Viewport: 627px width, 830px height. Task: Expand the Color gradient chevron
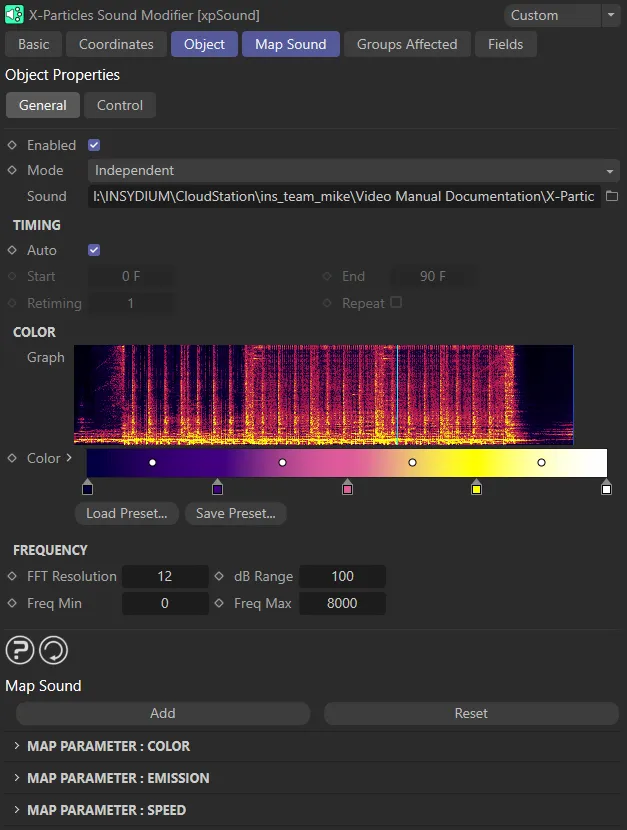tap(69, 457)
